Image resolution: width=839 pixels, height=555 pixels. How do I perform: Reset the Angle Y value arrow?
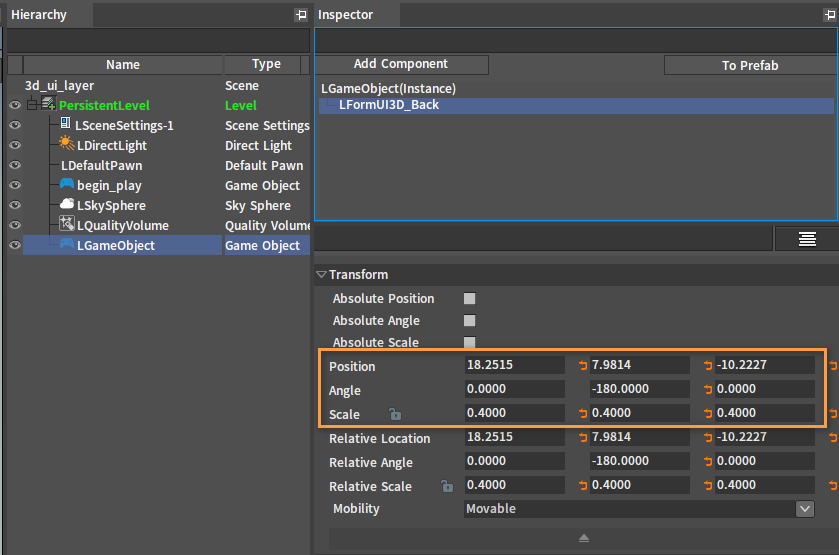click(708, 390)
